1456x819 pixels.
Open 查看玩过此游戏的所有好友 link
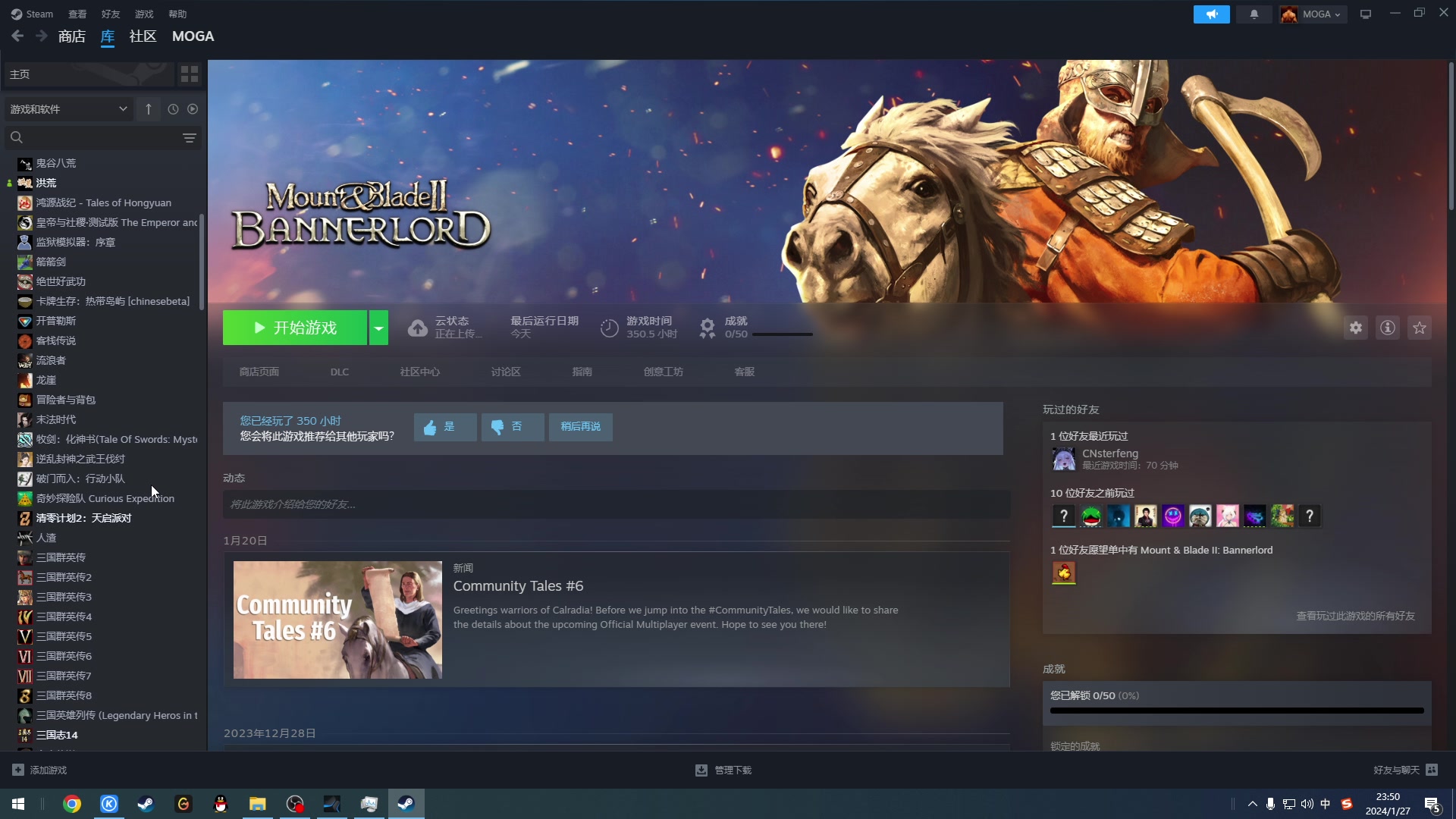pos(1356,616)
